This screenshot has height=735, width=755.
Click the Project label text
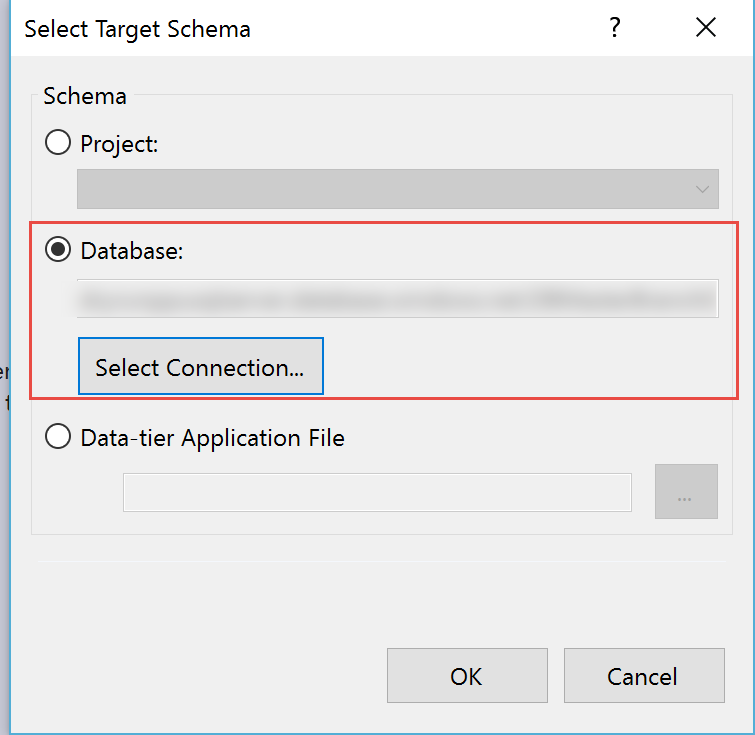pos(119,143)
